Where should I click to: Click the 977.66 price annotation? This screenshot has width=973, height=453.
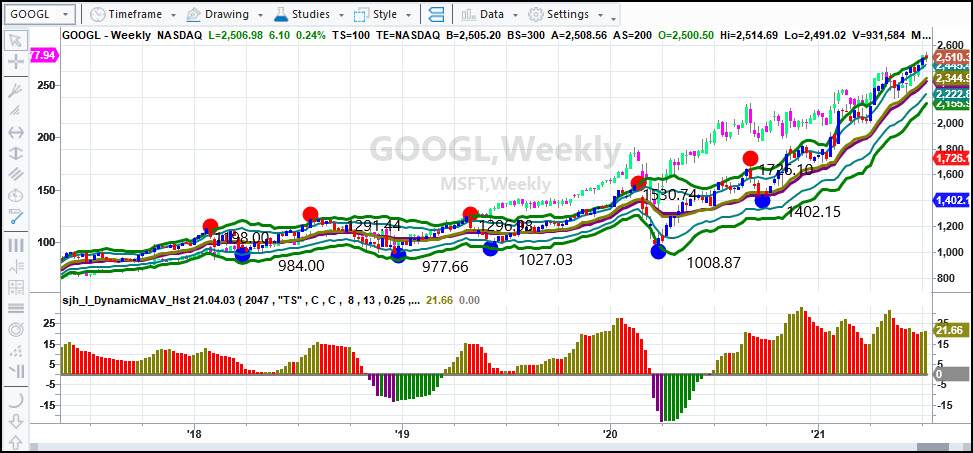tap(445, 267)
